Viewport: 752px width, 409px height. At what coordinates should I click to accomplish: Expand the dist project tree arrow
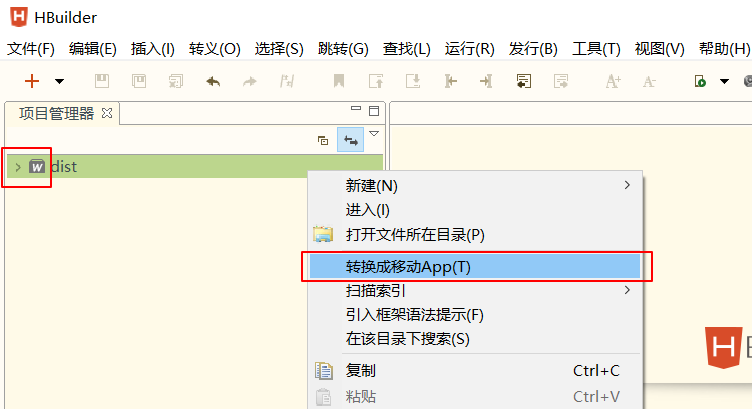(x=18, y=167)
